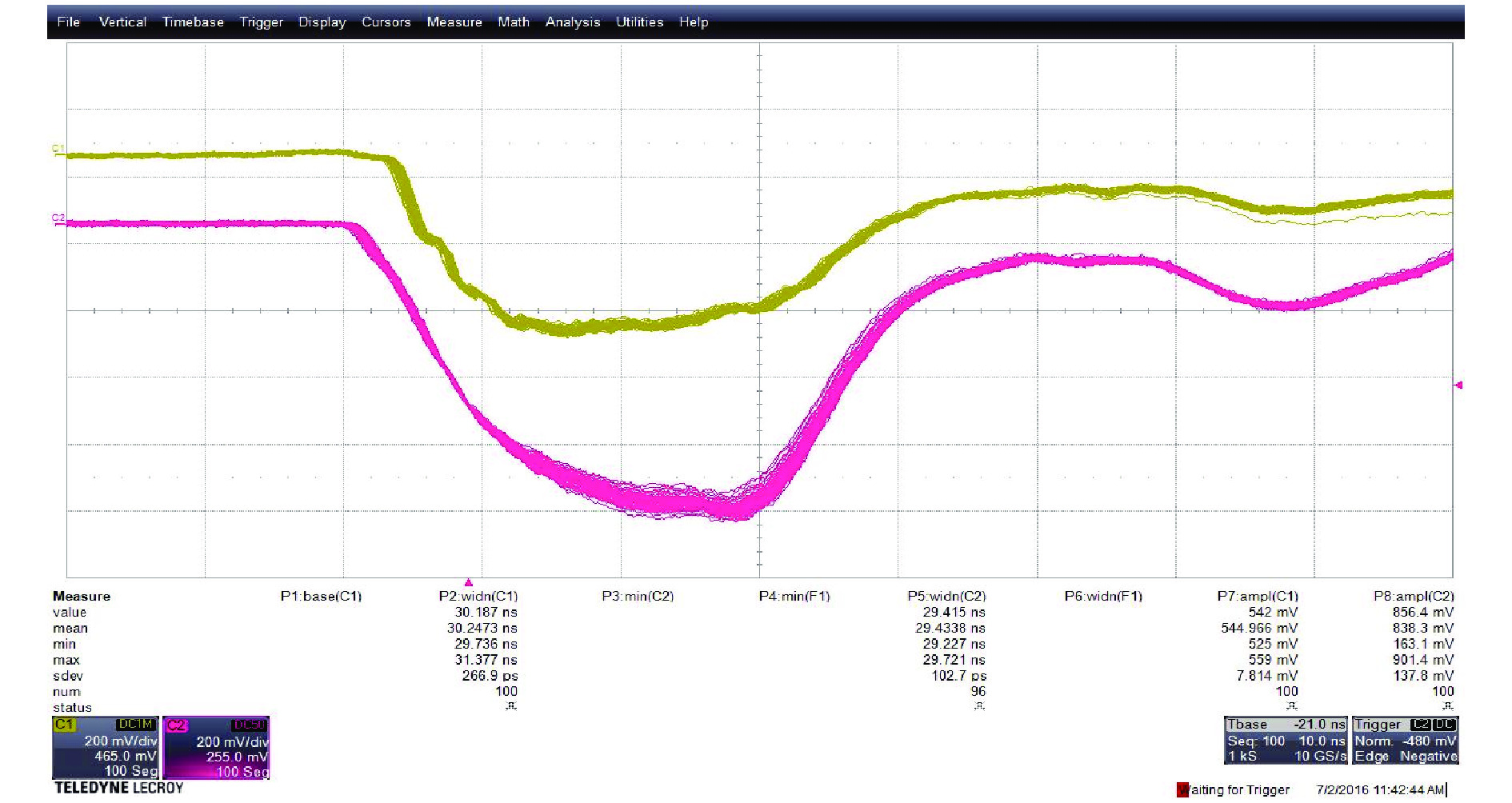Click the P5:widn(C2) measurement column header
This screenshot has height=803, width=1512.
(x=946, y=596)
